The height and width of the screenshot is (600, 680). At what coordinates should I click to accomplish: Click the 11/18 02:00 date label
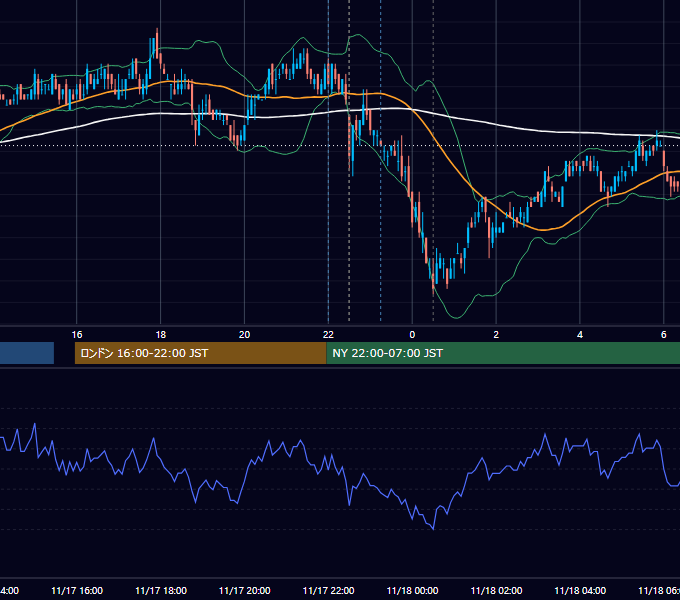coord(496,590)
